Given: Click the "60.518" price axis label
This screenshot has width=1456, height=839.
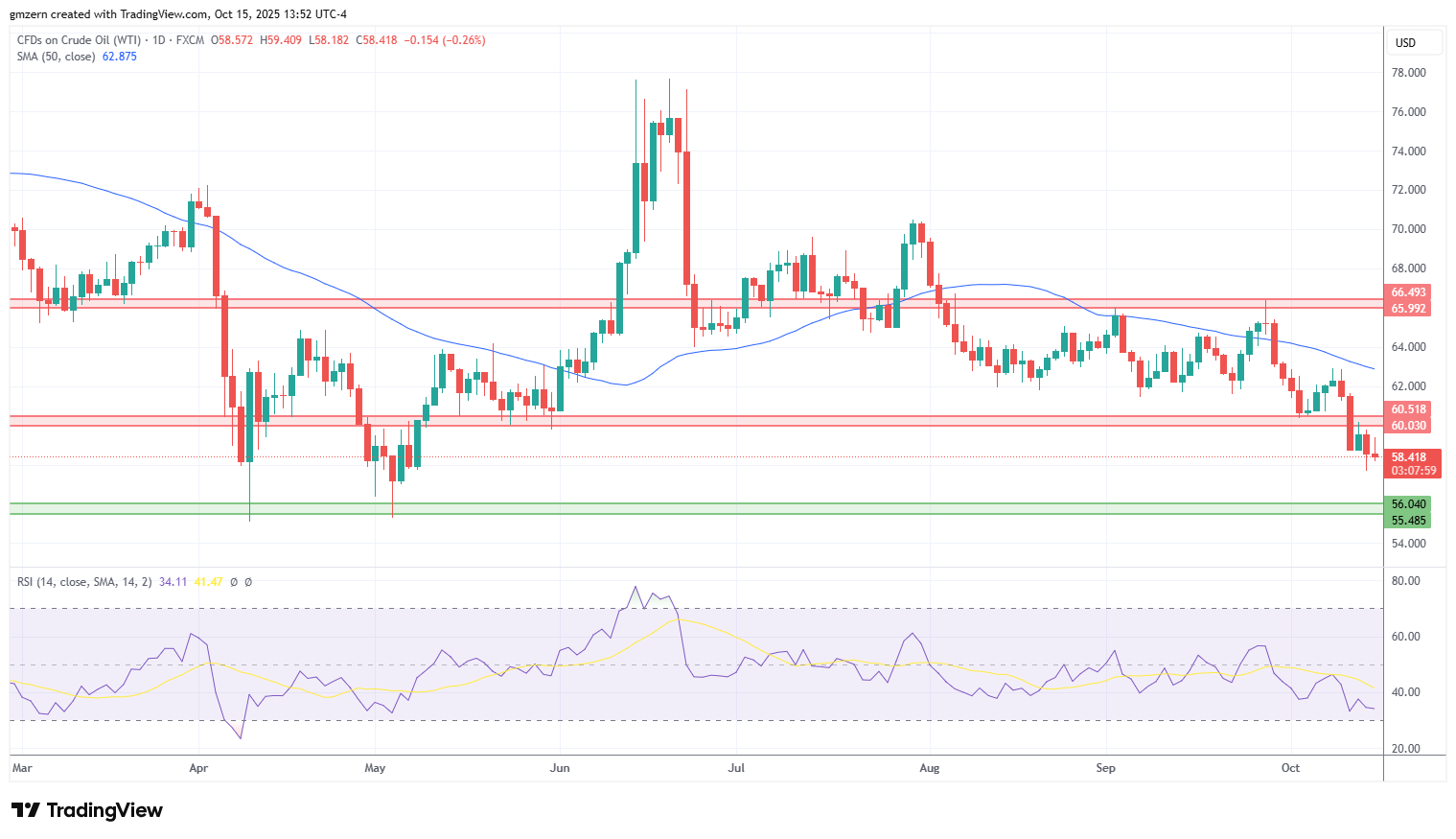Looking at the screenshot, I should coord(1408,409).
